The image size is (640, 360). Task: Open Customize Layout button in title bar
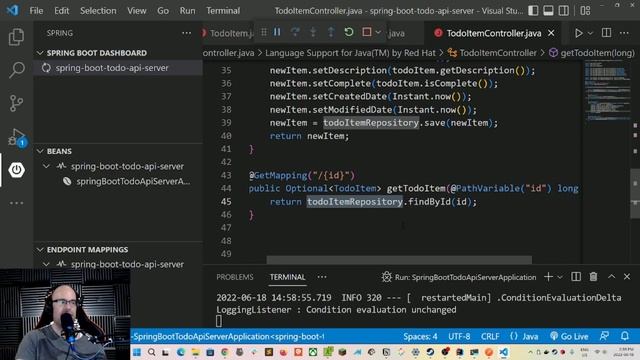(585, 11)
